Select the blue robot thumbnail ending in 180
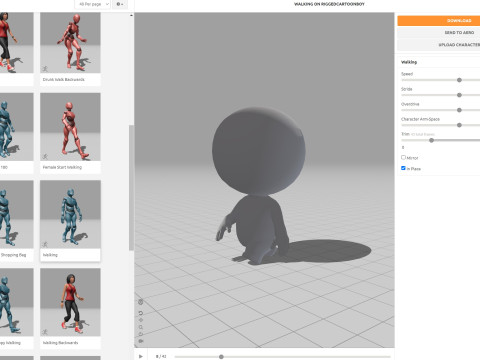Image resolution: width=480 pixels, height=360 pixels. [17, 127]
